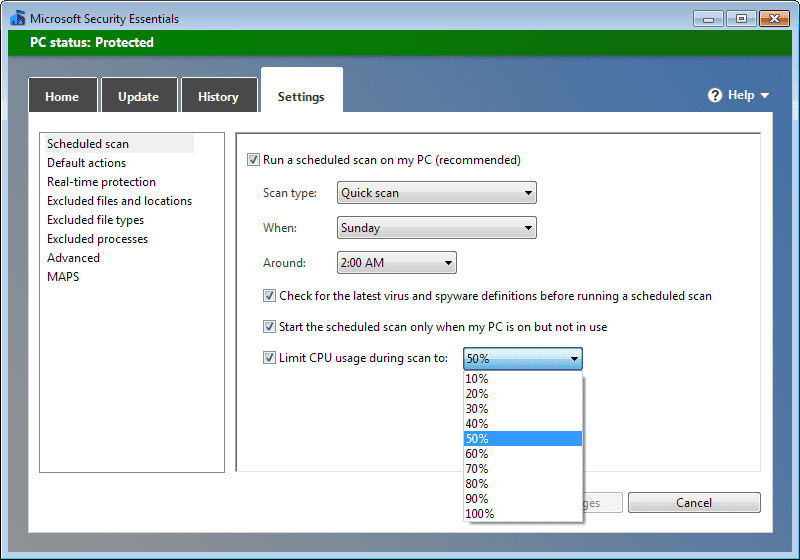Choose 70% from CPU limit list
The width and height of the screenshot is (800, 560).
[x=522, y=469]
